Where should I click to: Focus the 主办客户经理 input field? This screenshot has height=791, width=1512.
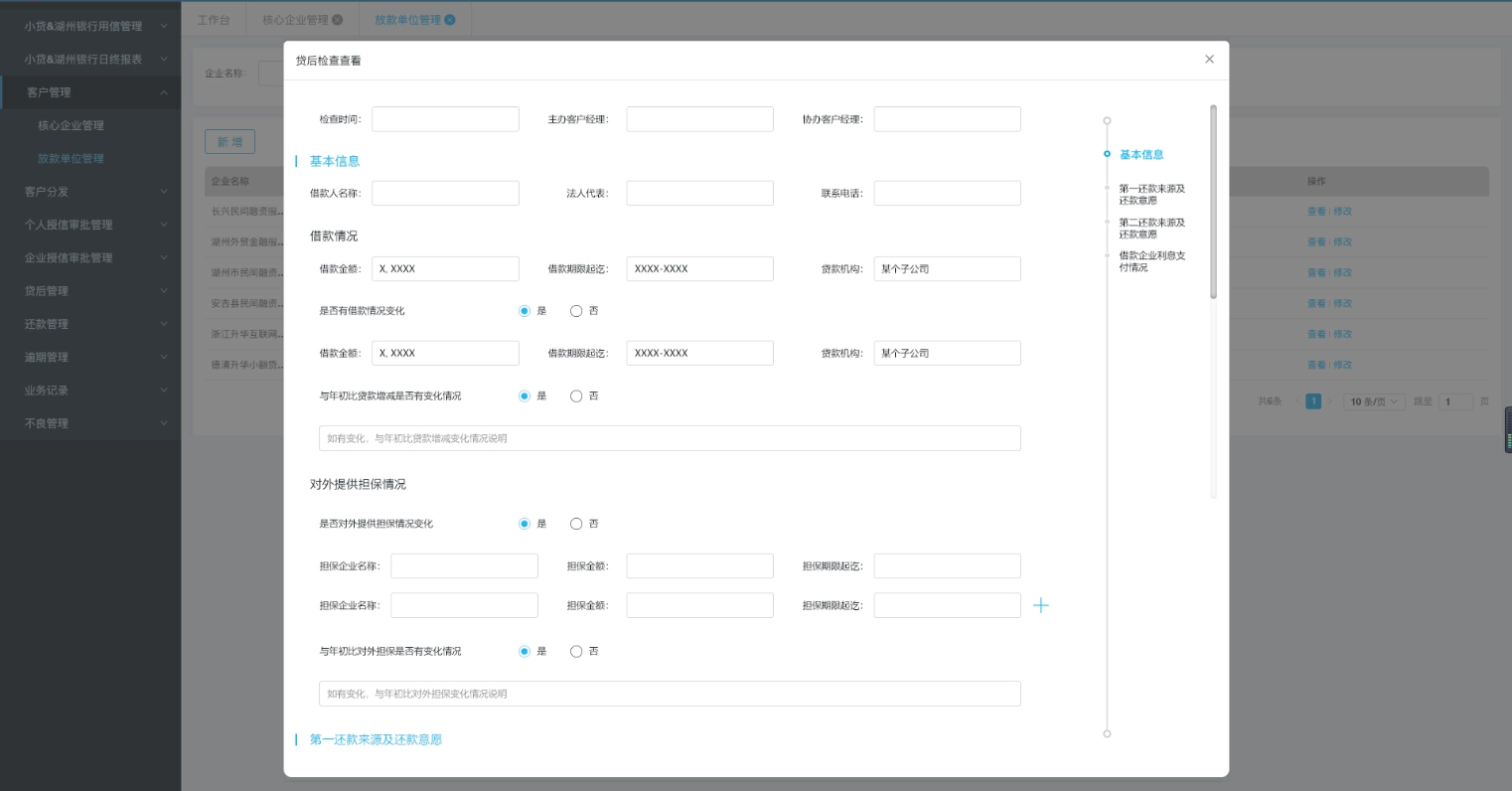[x=699, y=119]
